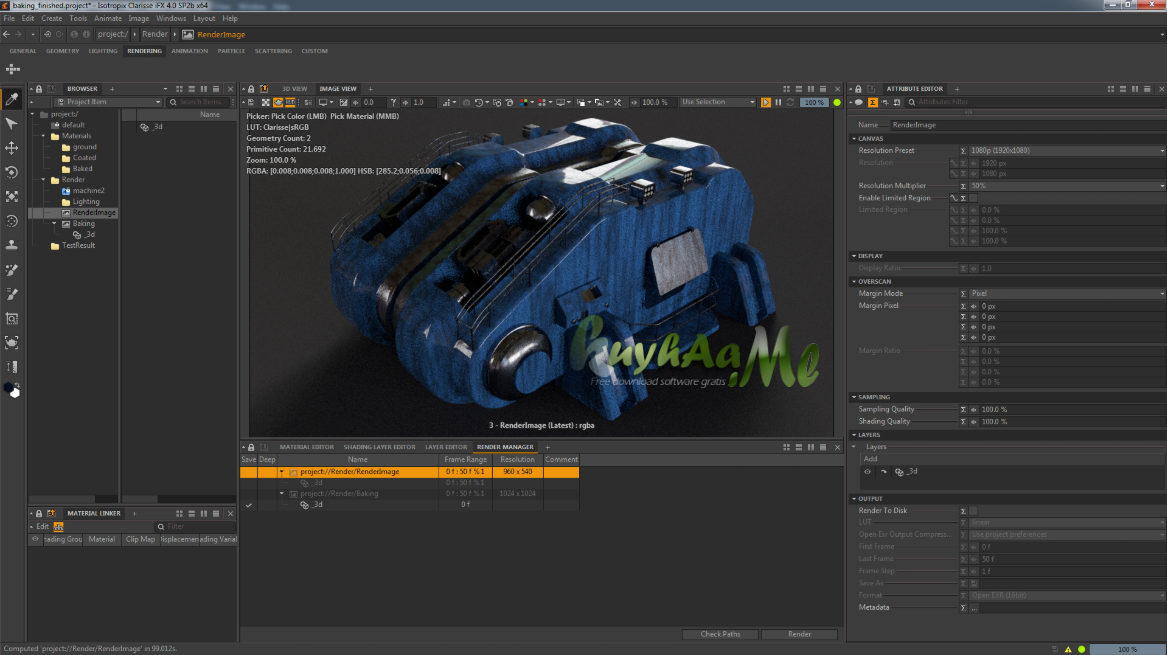Open the Lighting shelf tab

[x=103, y=51]
